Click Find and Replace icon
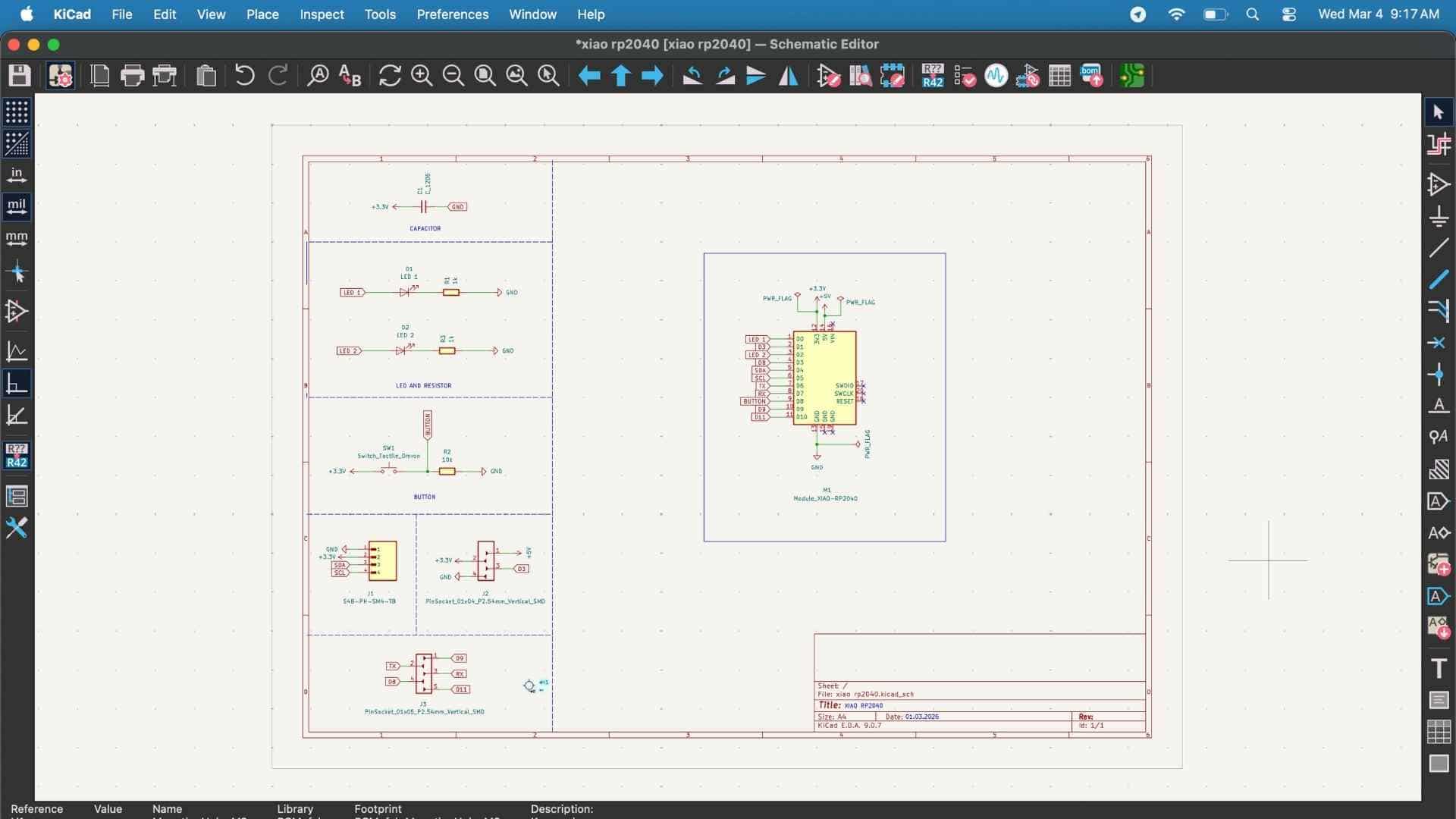Image resolution: width=1456 pixels, height=819 pixels. (x=350, y=76)
